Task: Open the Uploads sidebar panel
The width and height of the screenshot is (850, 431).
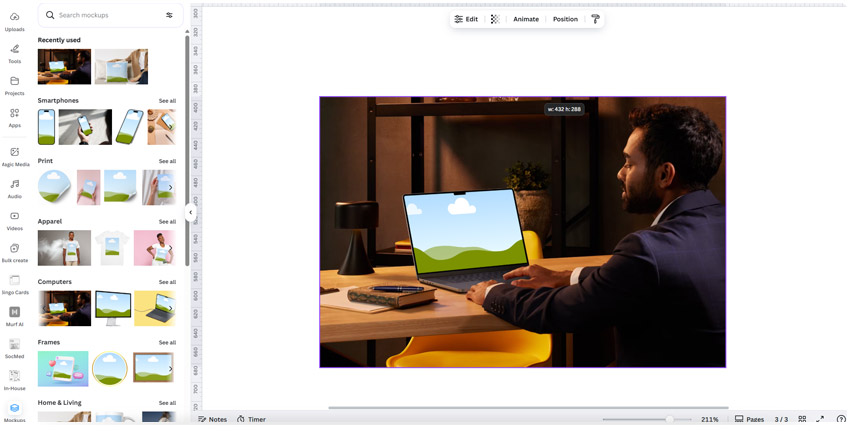Action: click(15, 21)
